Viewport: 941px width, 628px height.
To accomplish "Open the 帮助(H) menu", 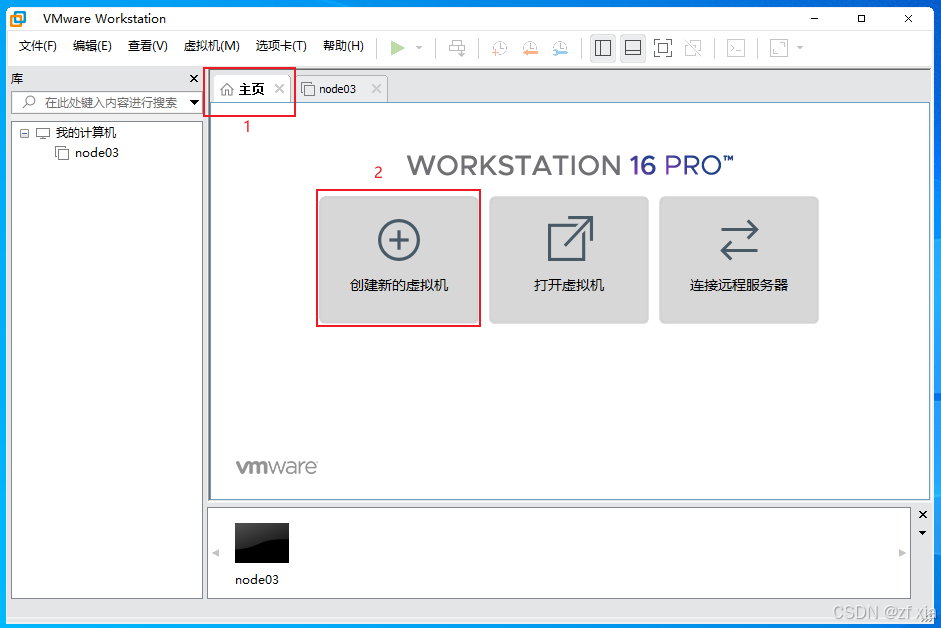I will pyautogui.click(x=343, y=46).
